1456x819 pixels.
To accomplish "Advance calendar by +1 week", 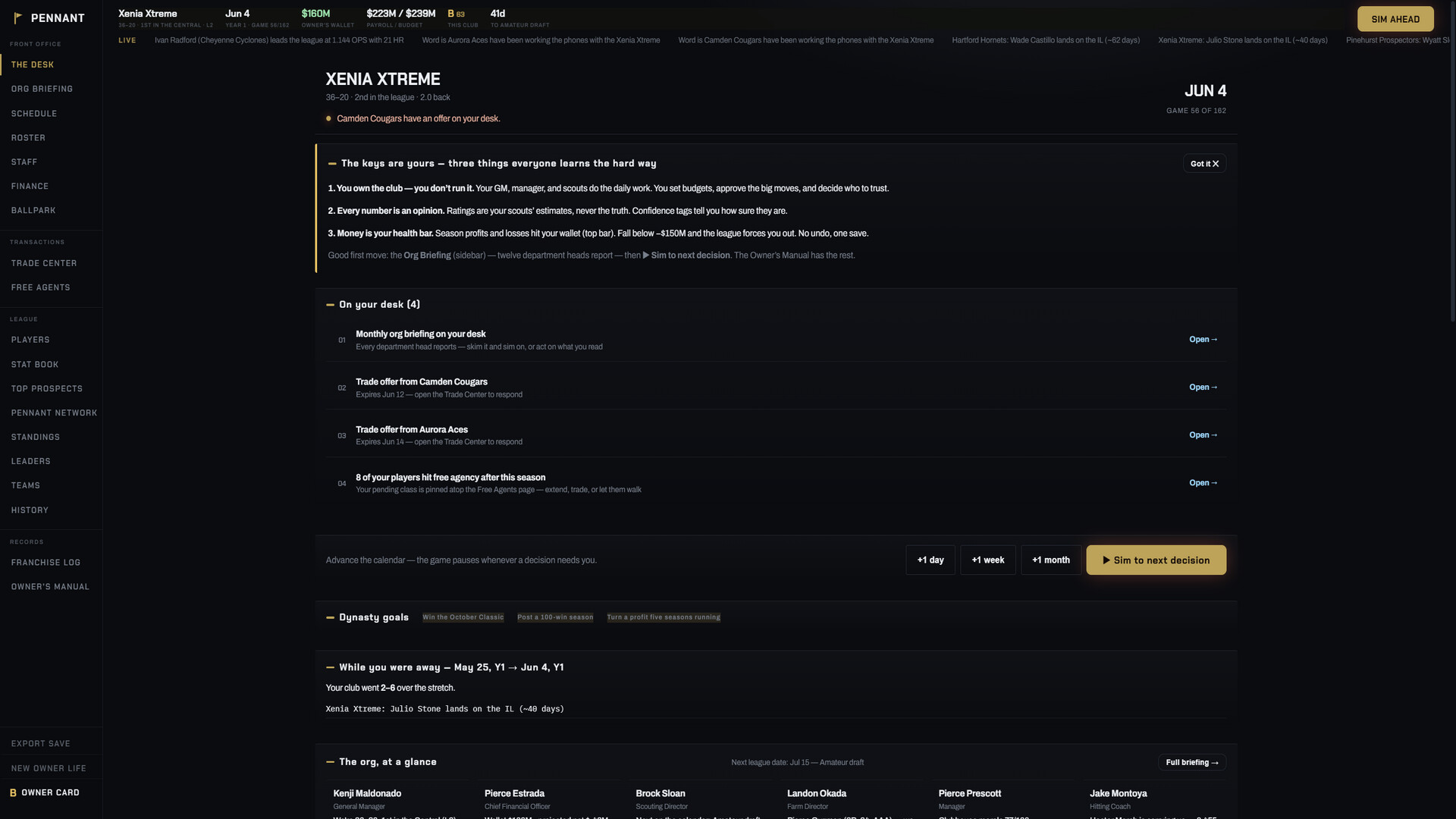I will click(988, 560).
